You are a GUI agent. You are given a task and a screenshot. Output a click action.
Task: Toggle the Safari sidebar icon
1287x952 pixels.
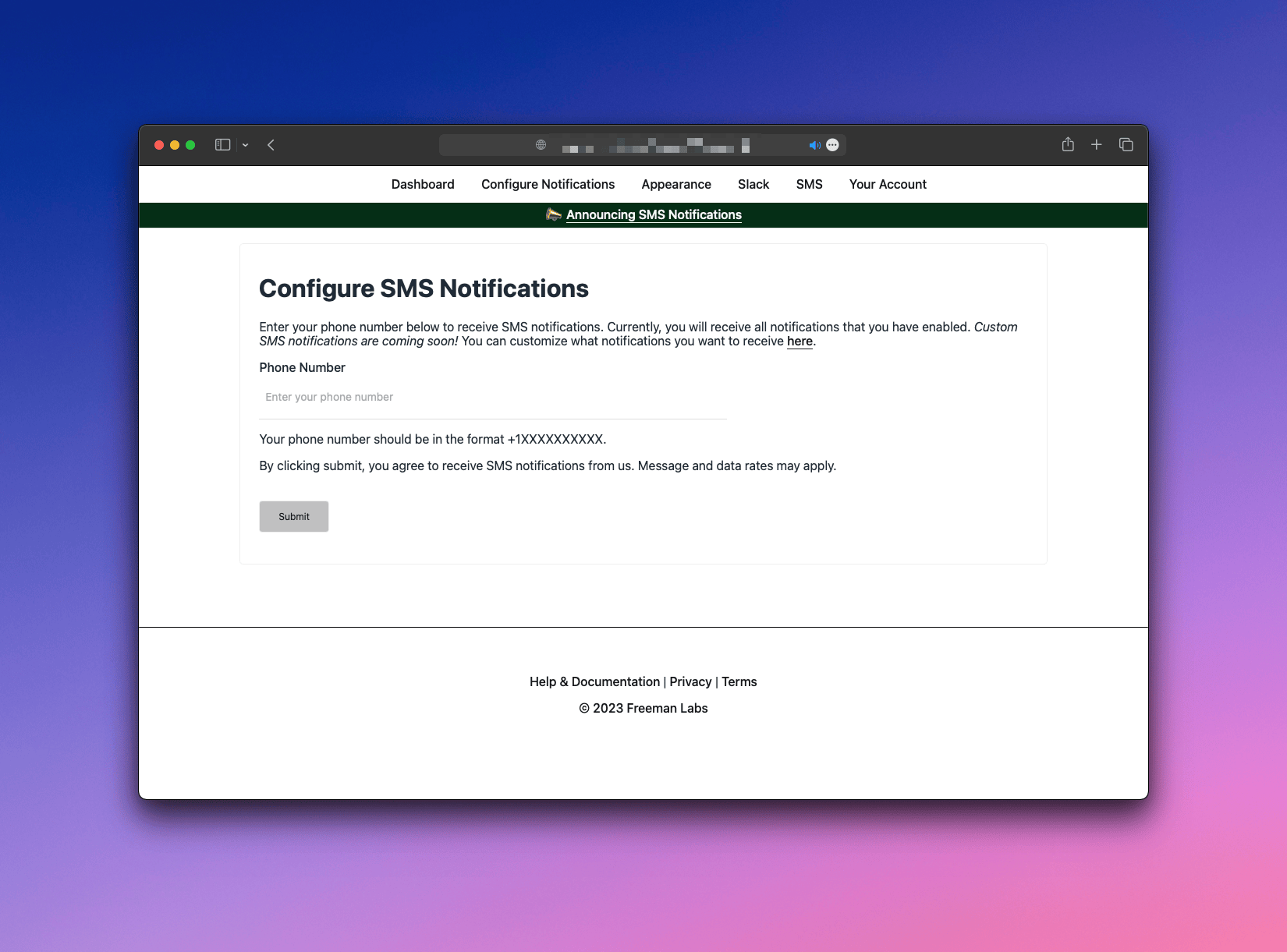coord(222,145)
